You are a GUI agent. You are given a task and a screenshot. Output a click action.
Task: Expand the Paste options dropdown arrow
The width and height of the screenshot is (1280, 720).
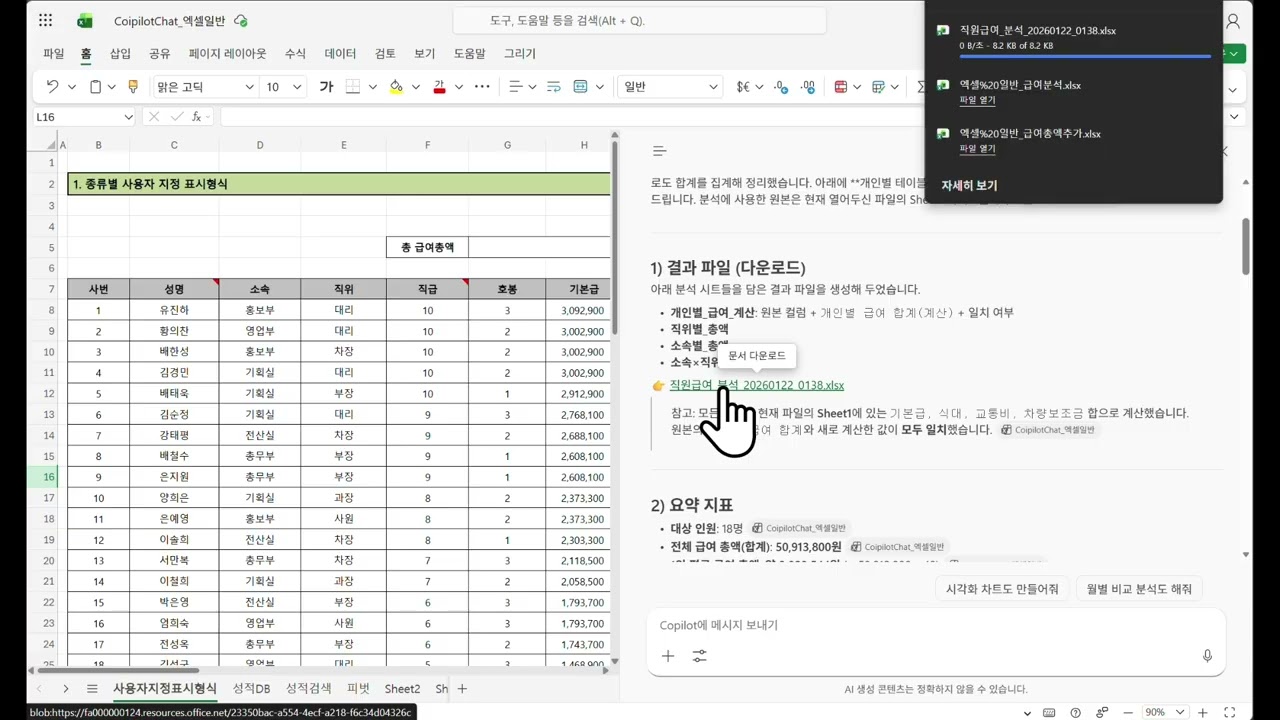pyautogui.click(x=113, y=87)
